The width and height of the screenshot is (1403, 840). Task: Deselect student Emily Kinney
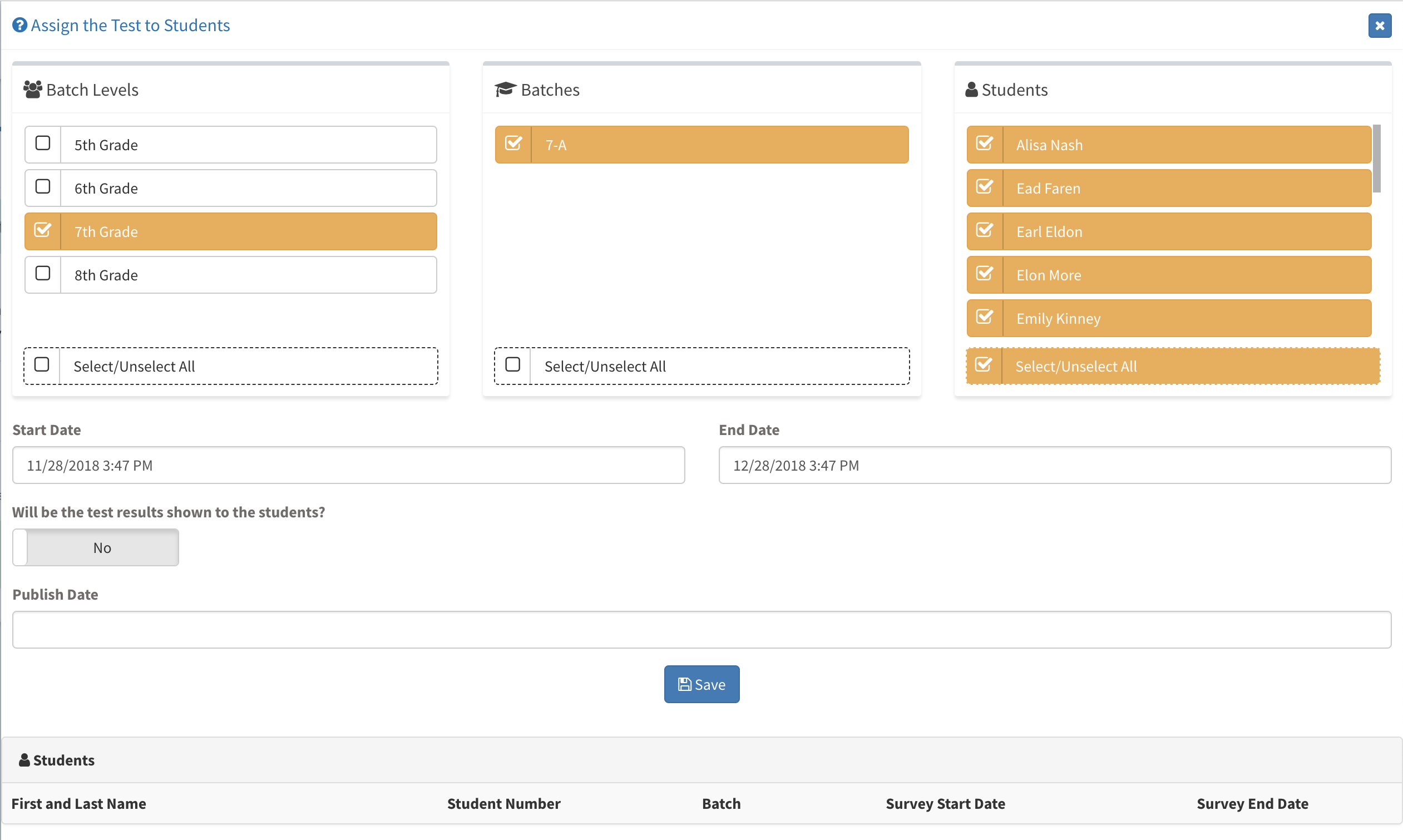[x=985, y=318]
